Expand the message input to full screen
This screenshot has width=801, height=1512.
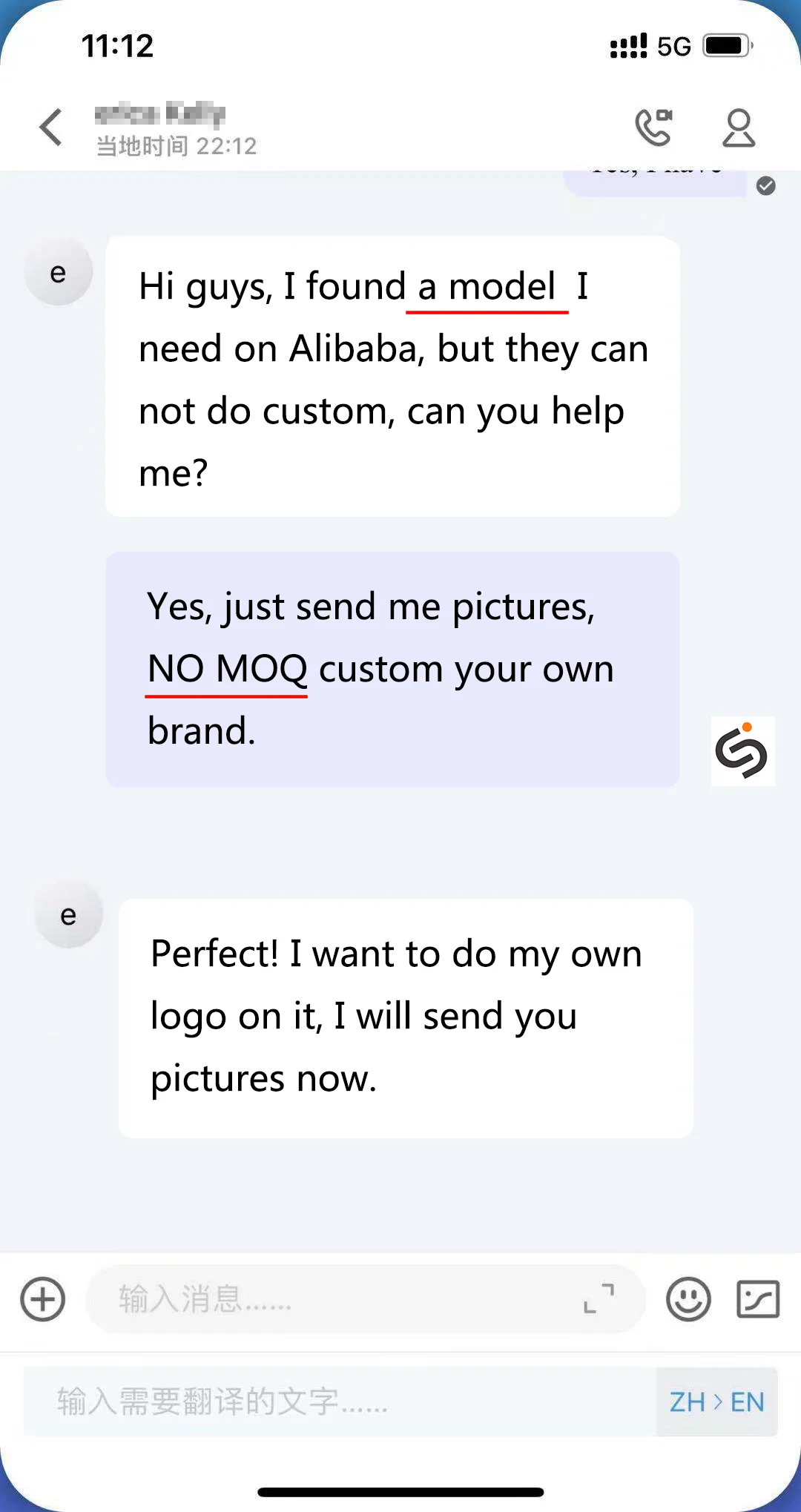click(x=599, y=1298)
